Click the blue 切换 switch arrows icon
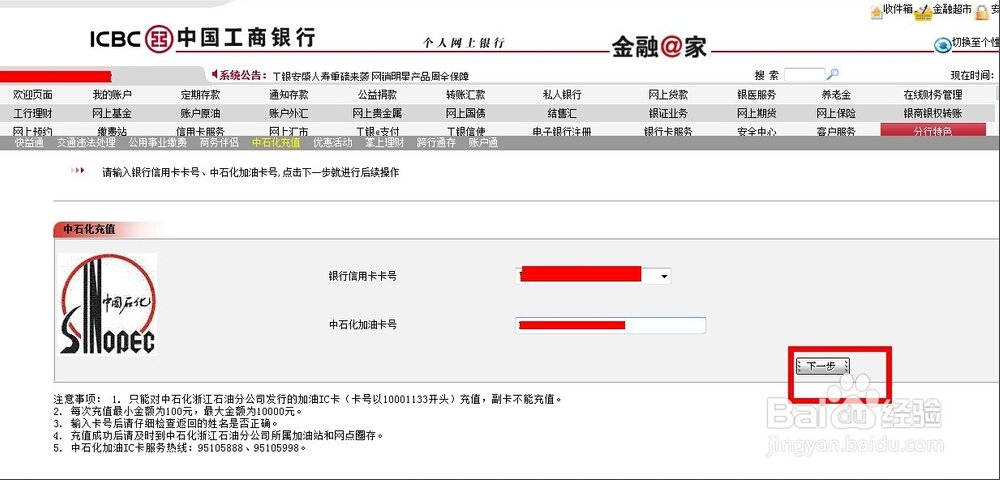The height and width of the screenshot is (480, 1000). click(943, 45)
